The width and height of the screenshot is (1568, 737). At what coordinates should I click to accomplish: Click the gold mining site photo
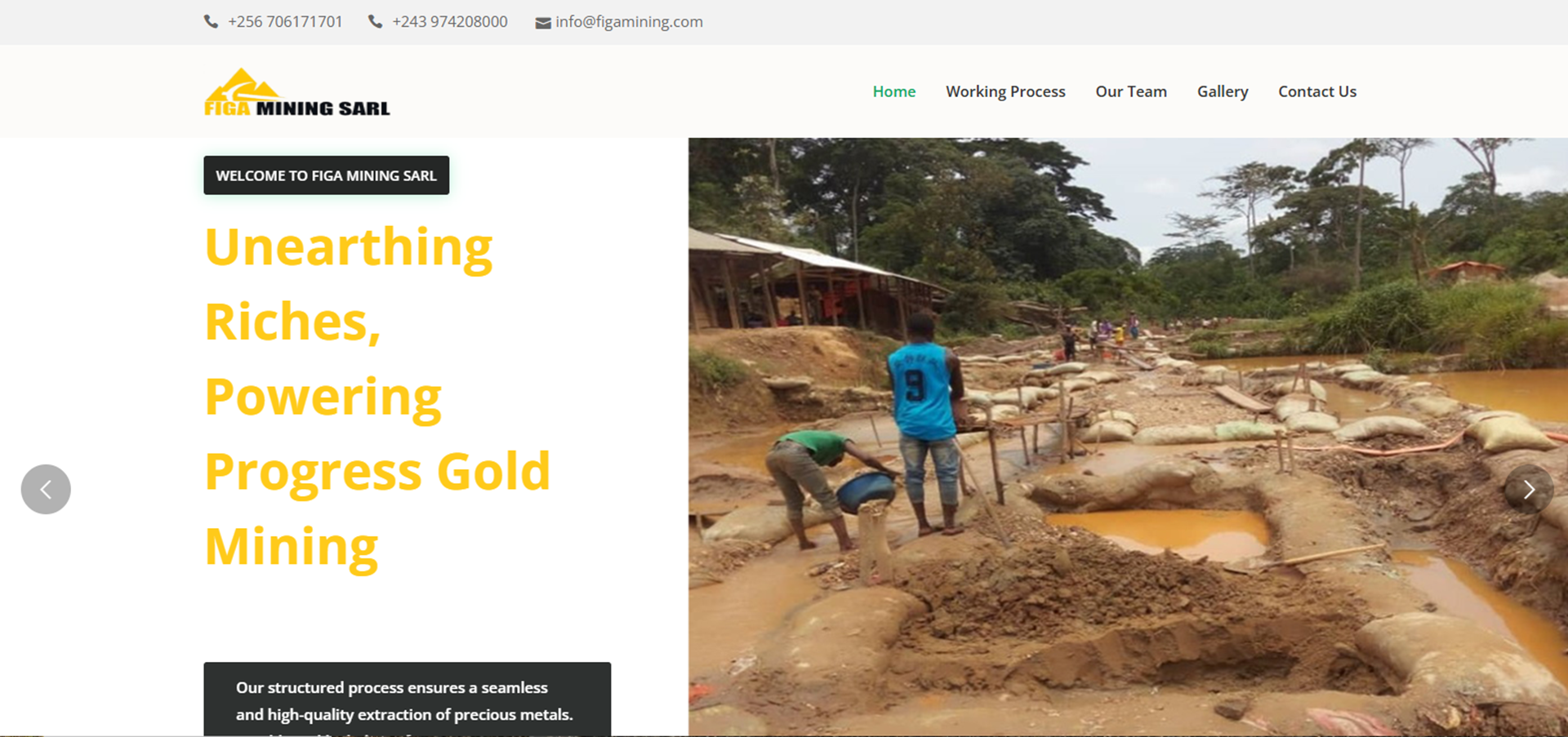click(x=1128, y=437)
